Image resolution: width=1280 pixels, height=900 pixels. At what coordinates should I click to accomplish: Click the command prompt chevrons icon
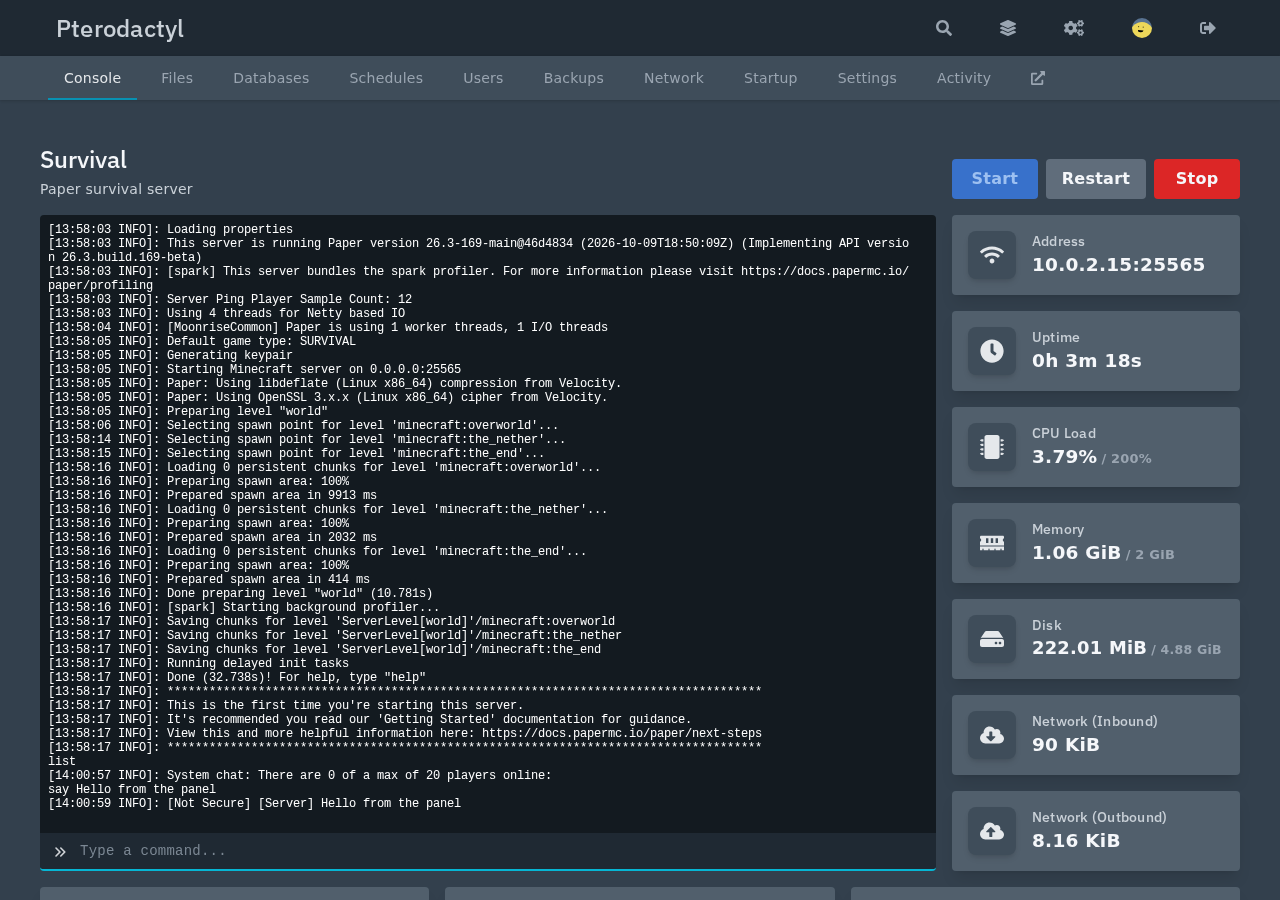click(60, 852)
